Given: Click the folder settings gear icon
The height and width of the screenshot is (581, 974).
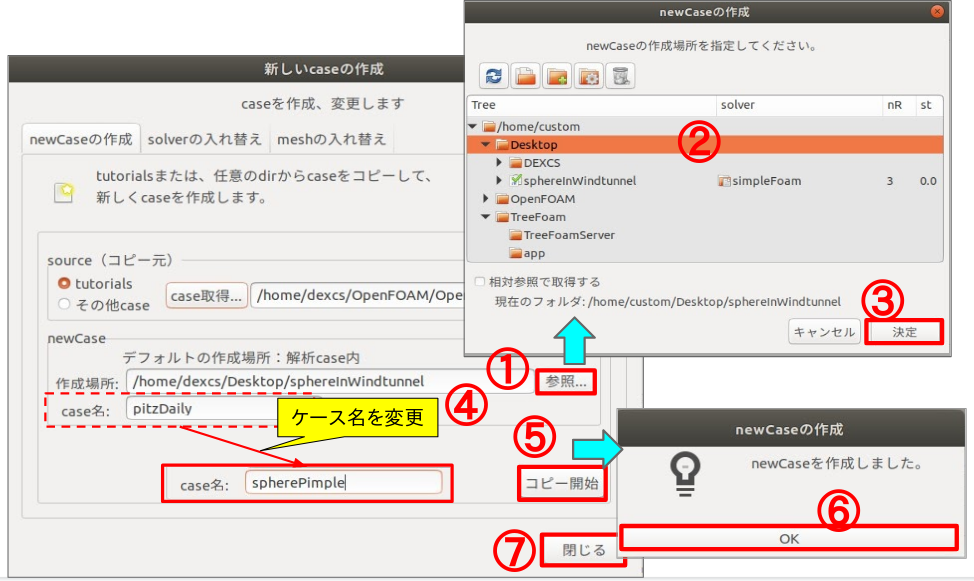Looking at the screenshot, I should (x=589, y=76).
